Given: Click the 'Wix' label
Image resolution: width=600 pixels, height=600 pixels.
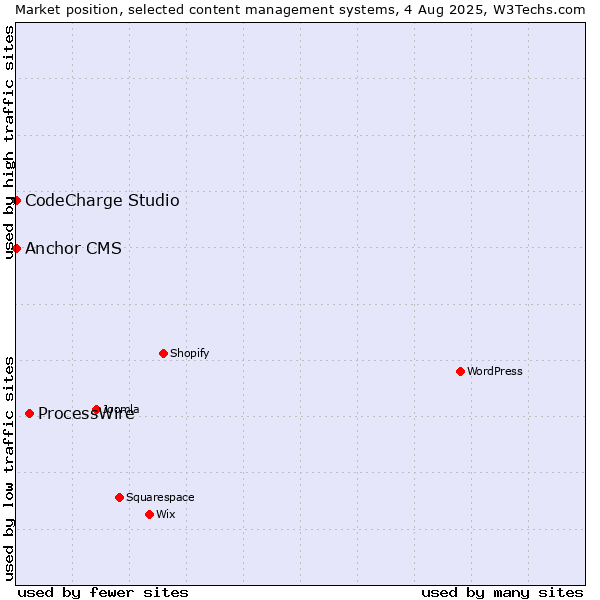Looking at the screenshot, I should (166, 514).
